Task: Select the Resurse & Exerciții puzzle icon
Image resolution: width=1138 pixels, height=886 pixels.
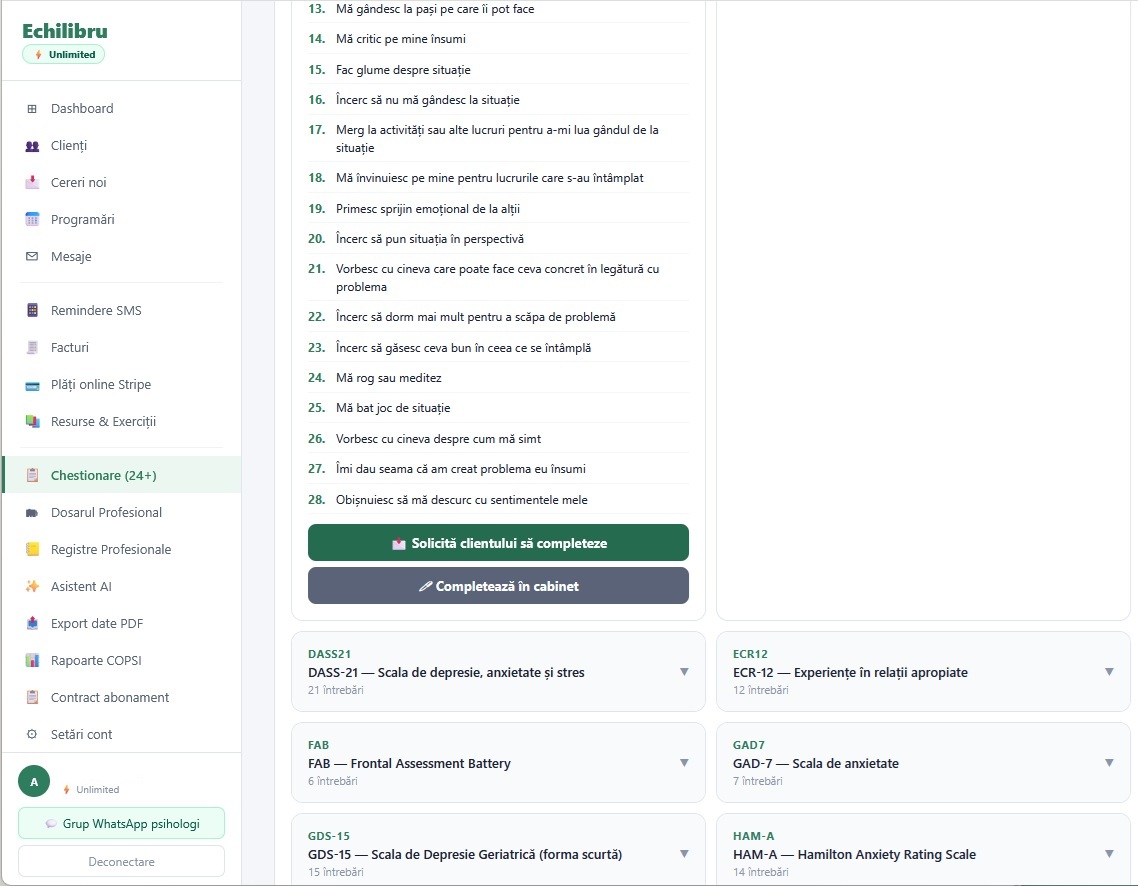Action: click(32, 421)
